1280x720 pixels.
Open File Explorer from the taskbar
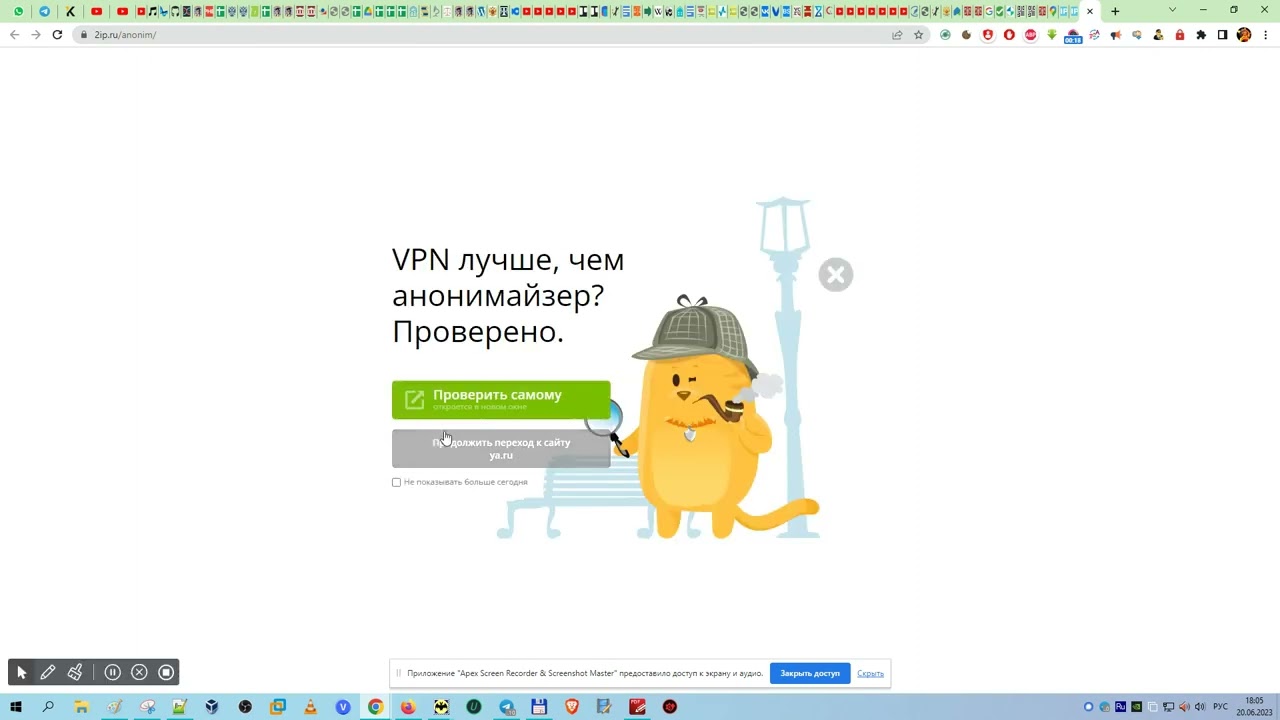click(x=81, y=707)
